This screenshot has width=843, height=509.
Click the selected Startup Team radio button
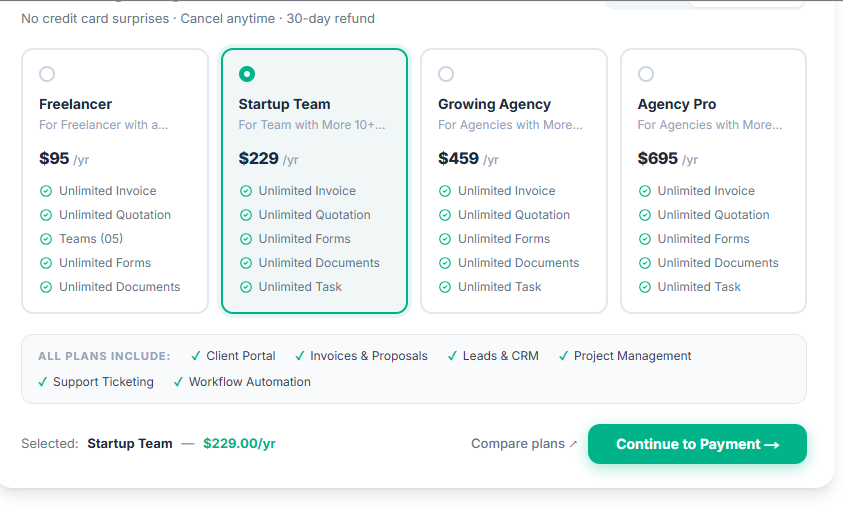pos(247,74)
